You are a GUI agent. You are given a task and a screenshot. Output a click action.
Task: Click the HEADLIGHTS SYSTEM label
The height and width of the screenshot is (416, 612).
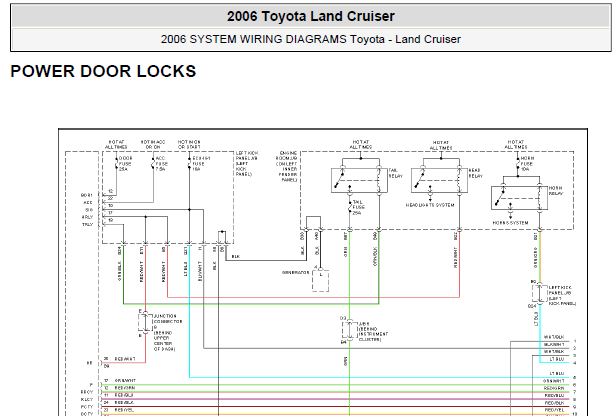(430, 205)
